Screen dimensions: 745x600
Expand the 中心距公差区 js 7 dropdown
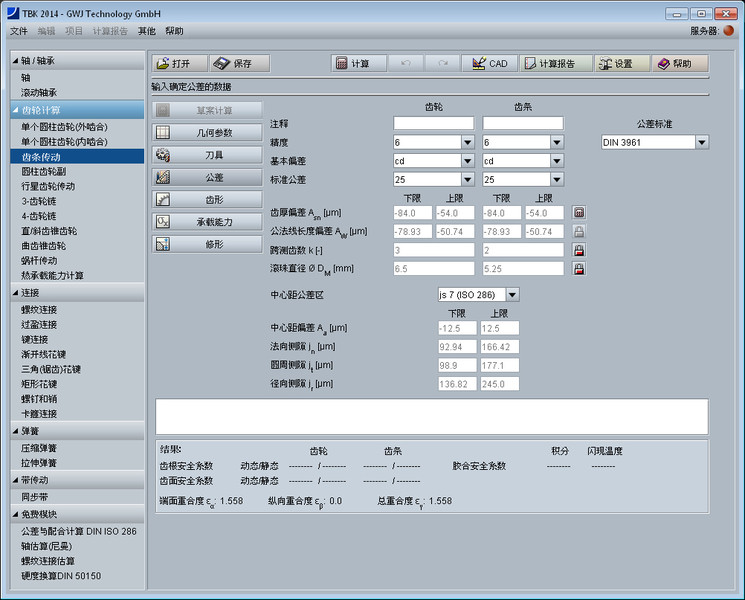pyautogui.click(x=512, y=295)
